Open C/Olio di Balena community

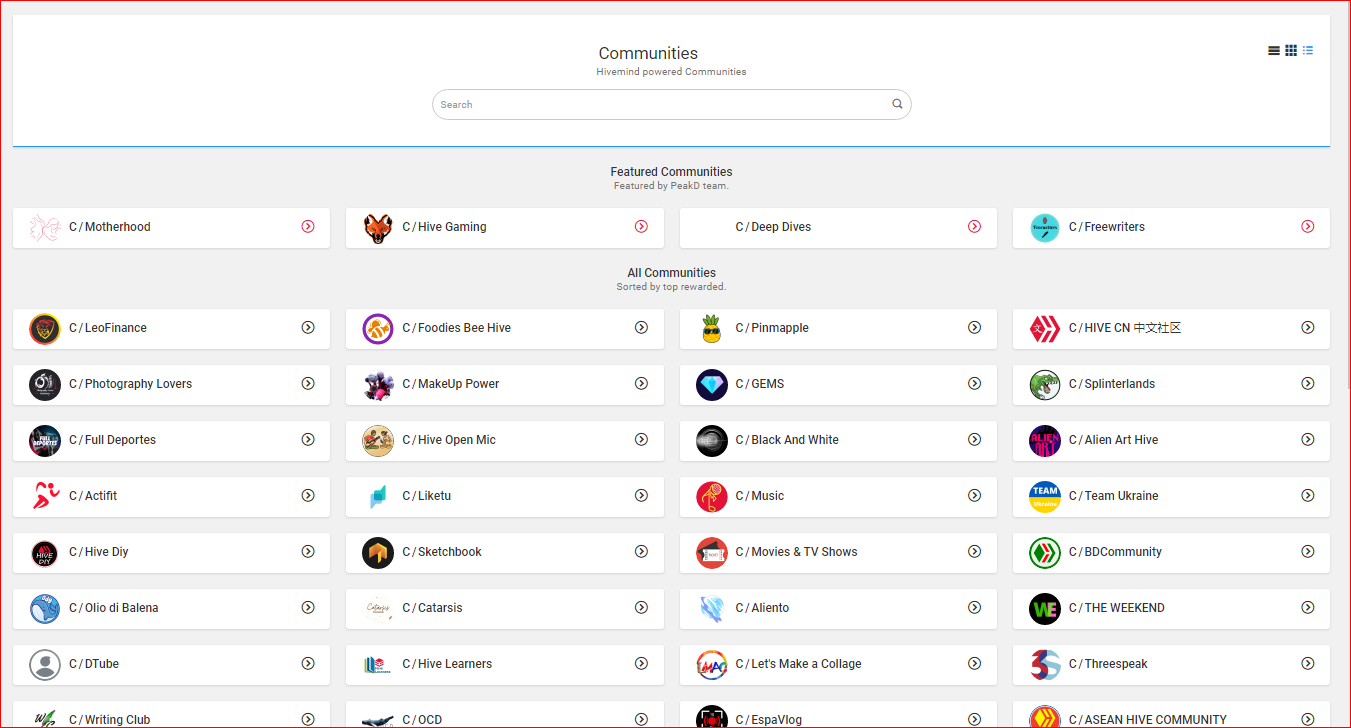[113, 608]
